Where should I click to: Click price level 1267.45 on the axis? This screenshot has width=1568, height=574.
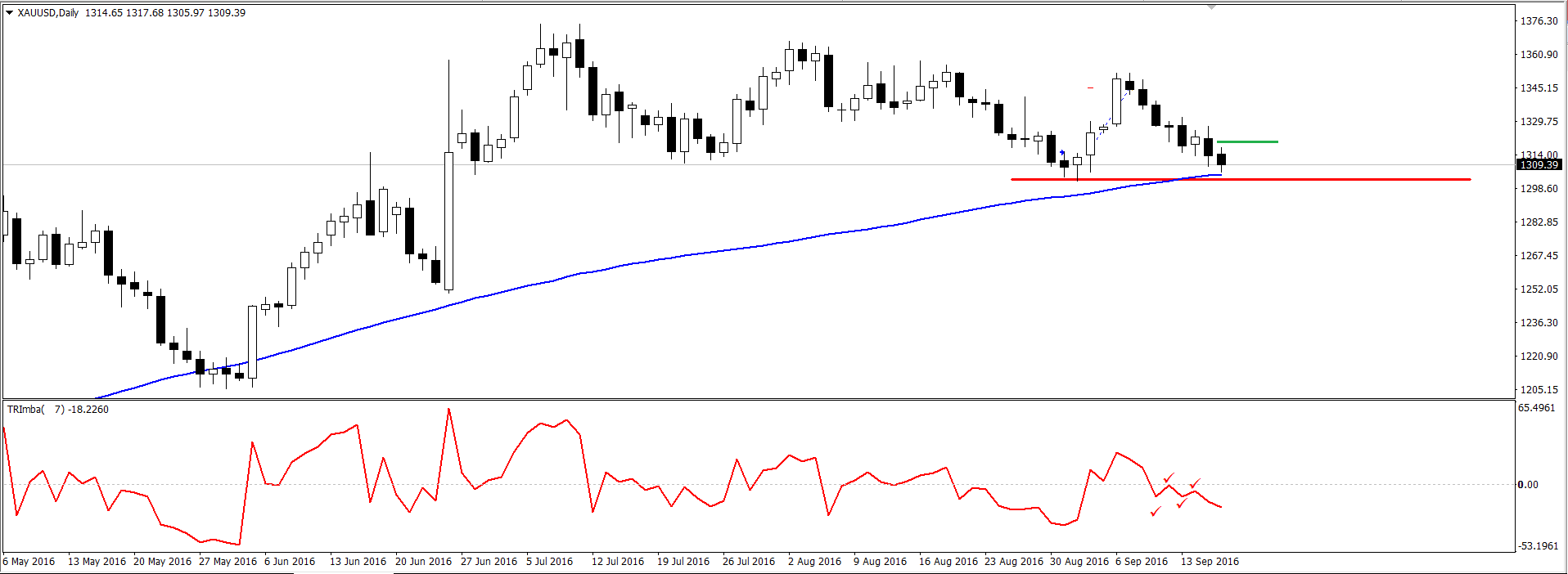[1539, 256]
